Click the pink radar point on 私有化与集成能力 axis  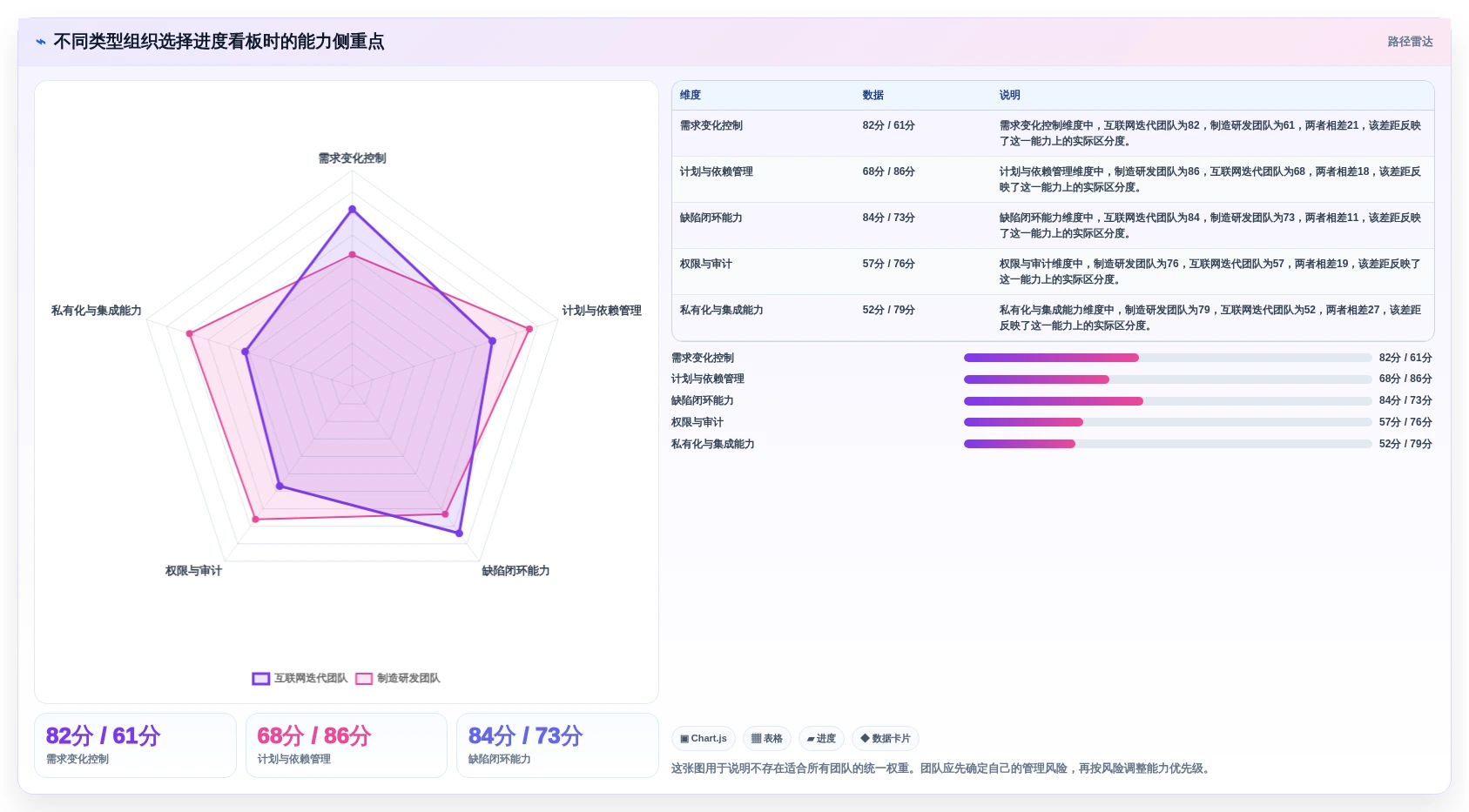[x=189, y=333]
